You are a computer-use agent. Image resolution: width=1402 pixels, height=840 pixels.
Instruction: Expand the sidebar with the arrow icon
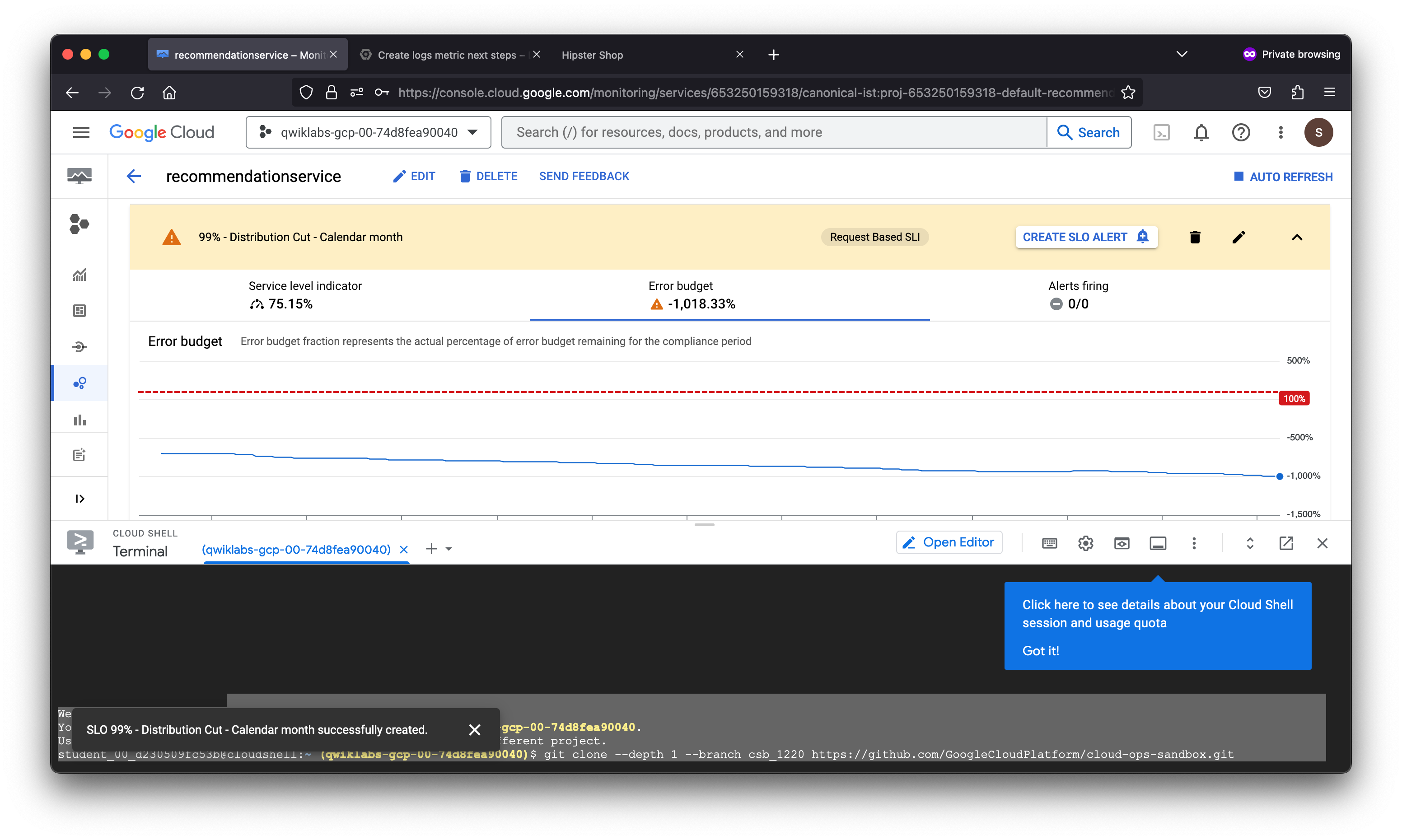tap(80, 499)
